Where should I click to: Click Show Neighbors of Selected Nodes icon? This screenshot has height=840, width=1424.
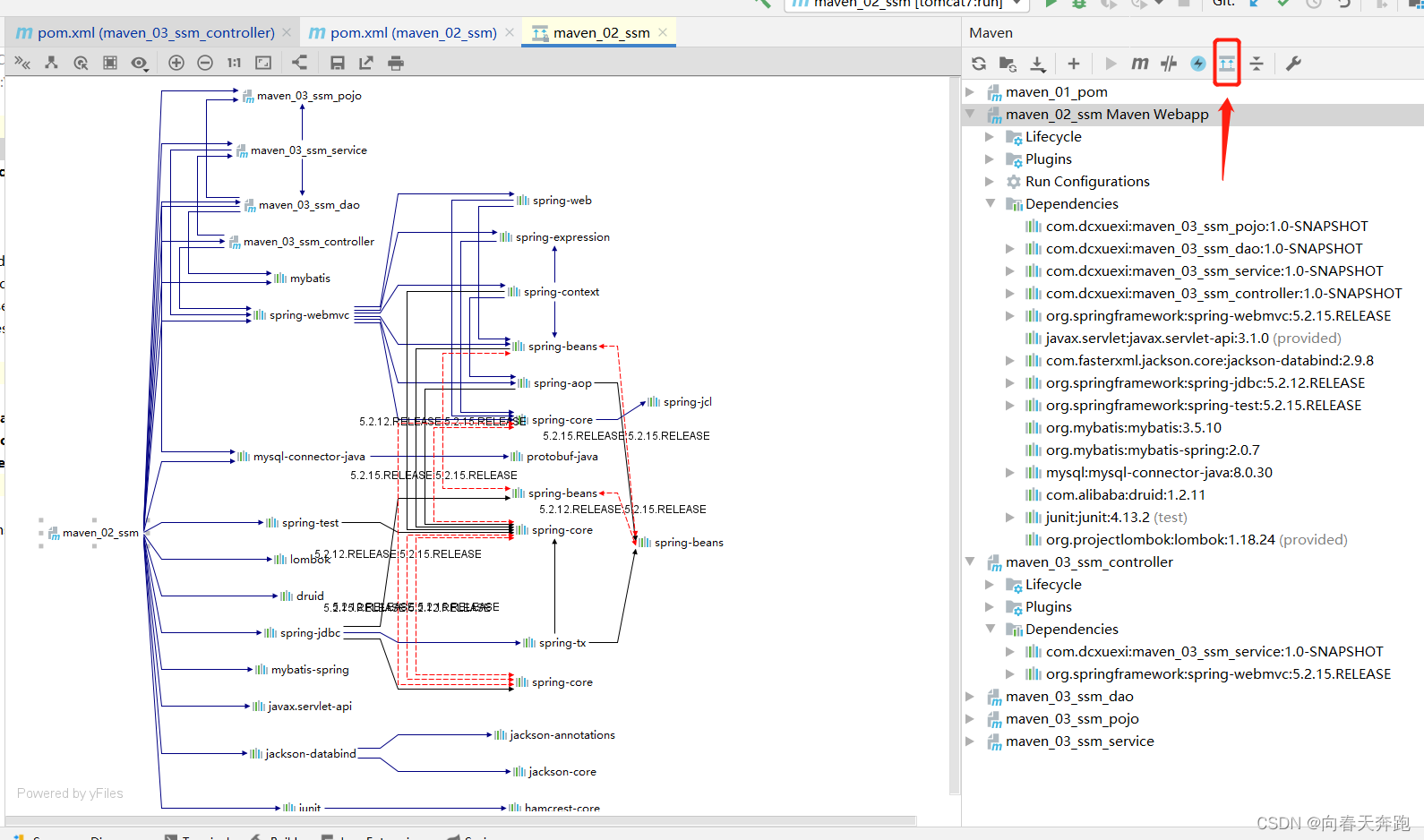coord(51,63)
